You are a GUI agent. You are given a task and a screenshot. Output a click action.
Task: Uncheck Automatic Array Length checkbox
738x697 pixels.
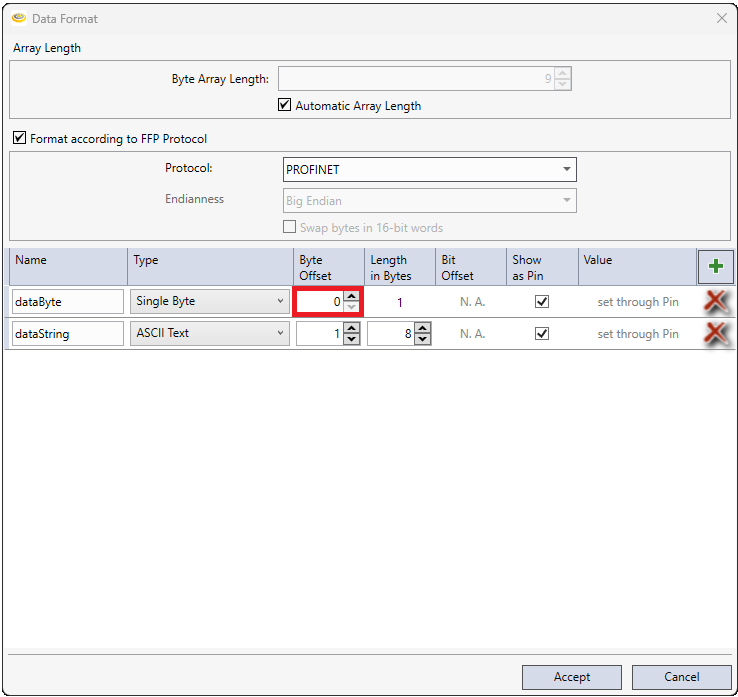tap(285, 105)
